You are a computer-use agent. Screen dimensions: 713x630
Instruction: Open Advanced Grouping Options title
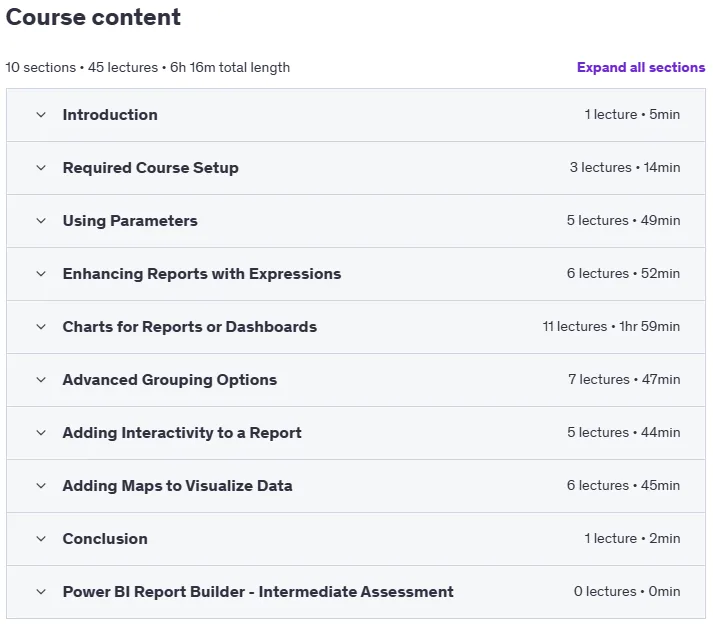click(x=170, y=380)
